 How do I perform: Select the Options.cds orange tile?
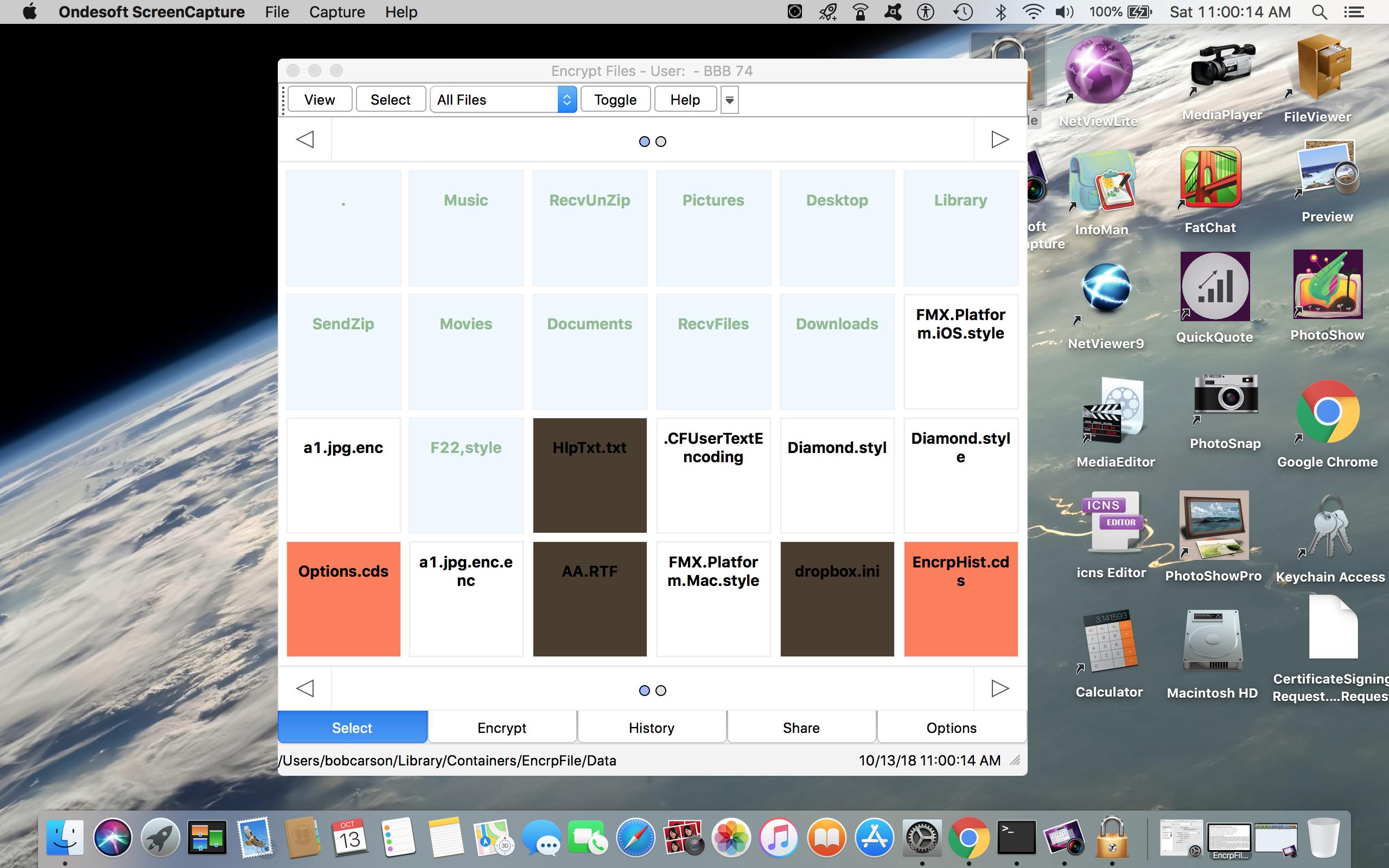pos(343,599)
